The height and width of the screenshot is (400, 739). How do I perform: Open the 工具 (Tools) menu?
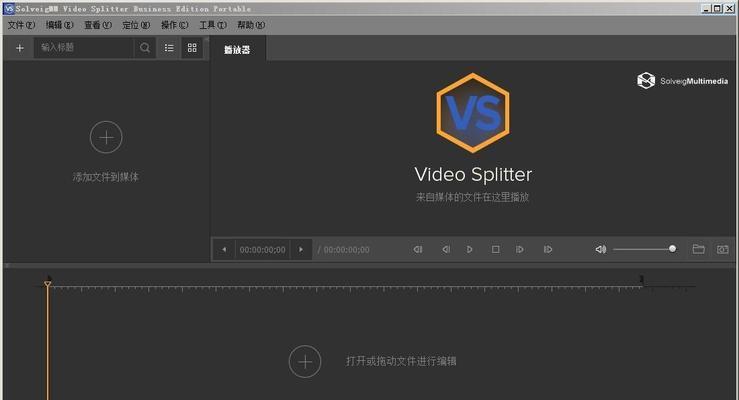pyautogui.click(x=213, y=25)
